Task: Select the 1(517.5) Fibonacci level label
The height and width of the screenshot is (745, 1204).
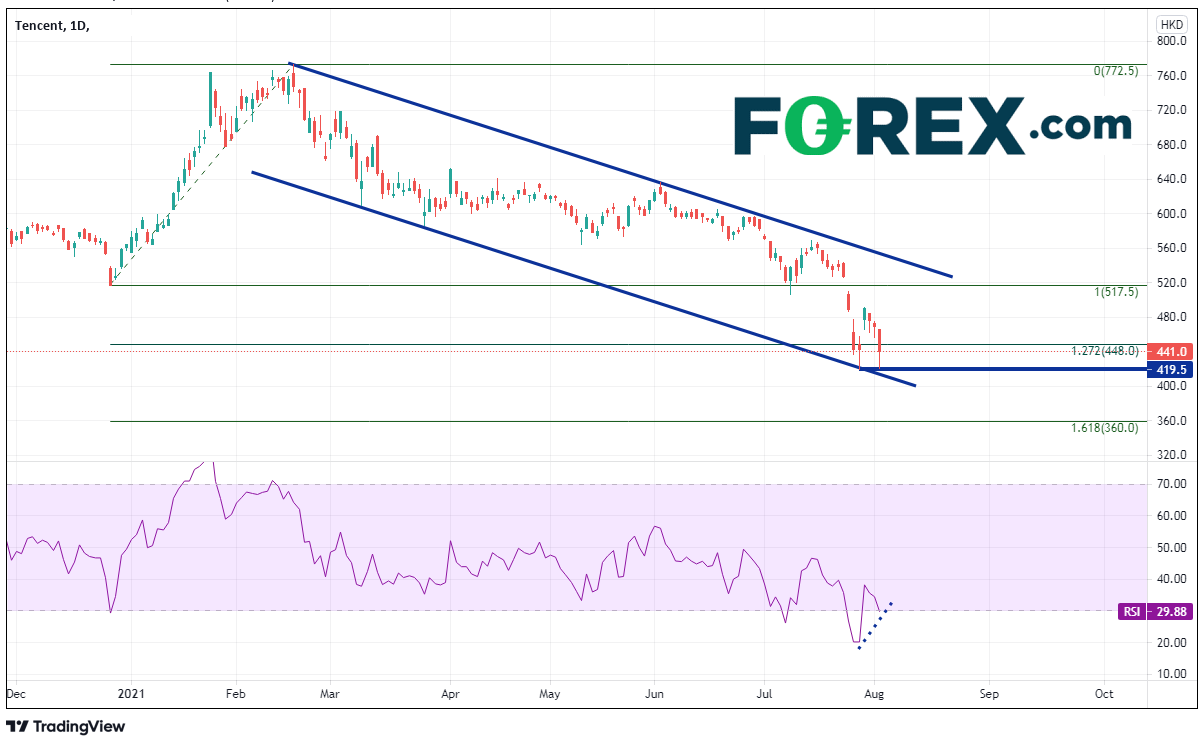Action: (x=1115, y=293)
